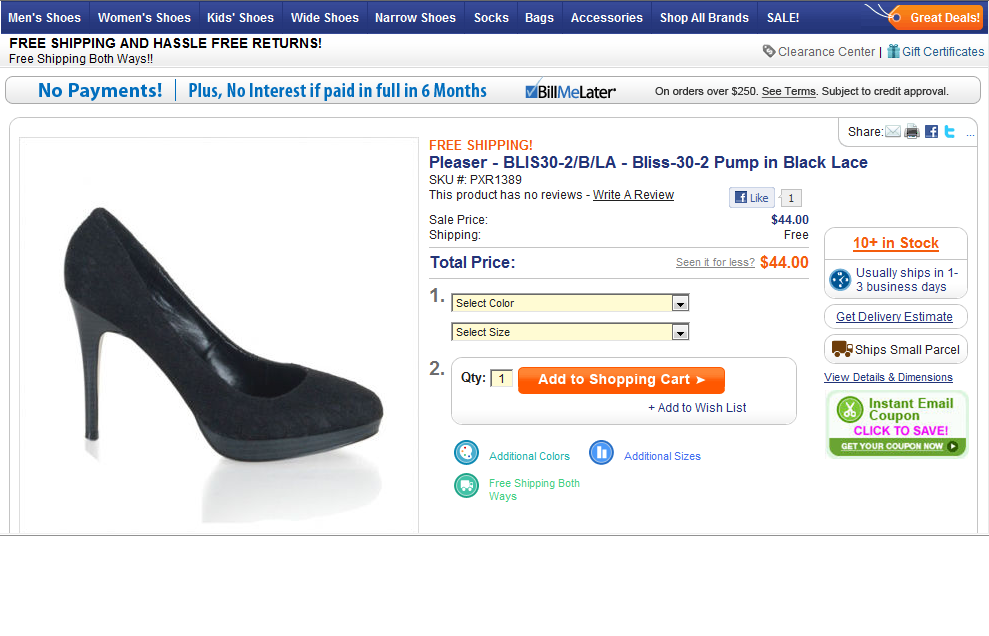Open Write A Review link
This screenshot has height=636, width=989.
pyautogui.click(x=633, y=195)
